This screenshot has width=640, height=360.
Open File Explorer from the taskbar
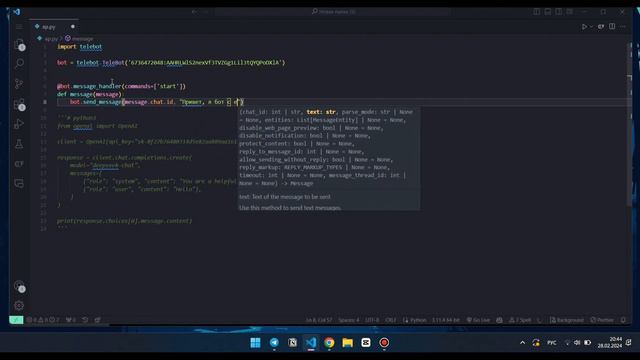pyautogui.click(x=347, y=342)
